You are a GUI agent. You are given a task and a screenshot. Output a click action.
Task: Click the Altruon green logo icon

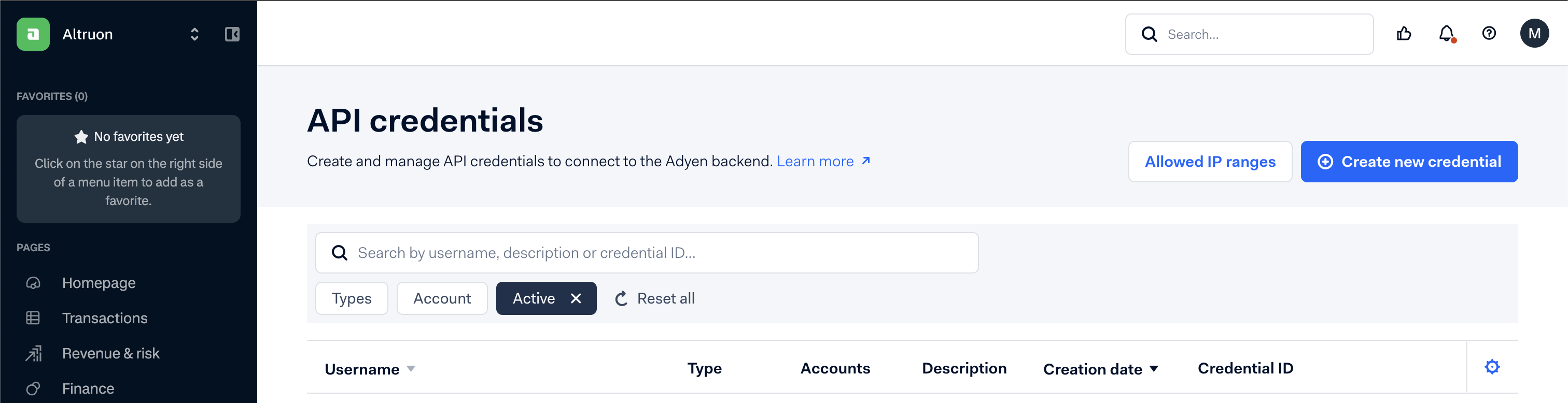pyautogui.click(x=33, y=34)
